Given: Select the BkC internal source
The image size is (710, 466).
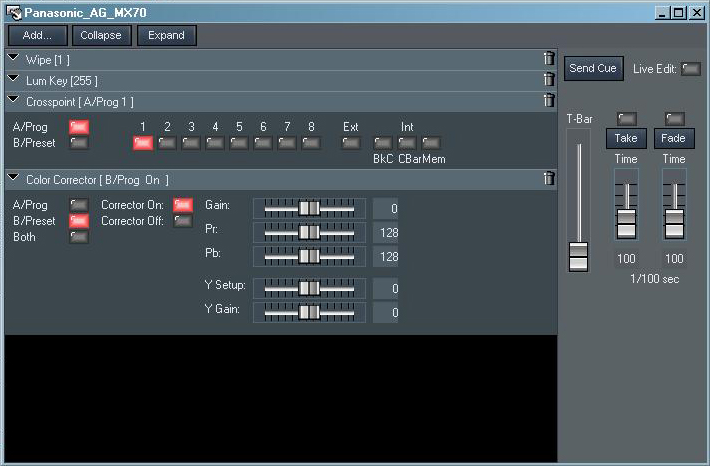Looking at the screenshot, I should pyautogui.click(x=383, y=143).
